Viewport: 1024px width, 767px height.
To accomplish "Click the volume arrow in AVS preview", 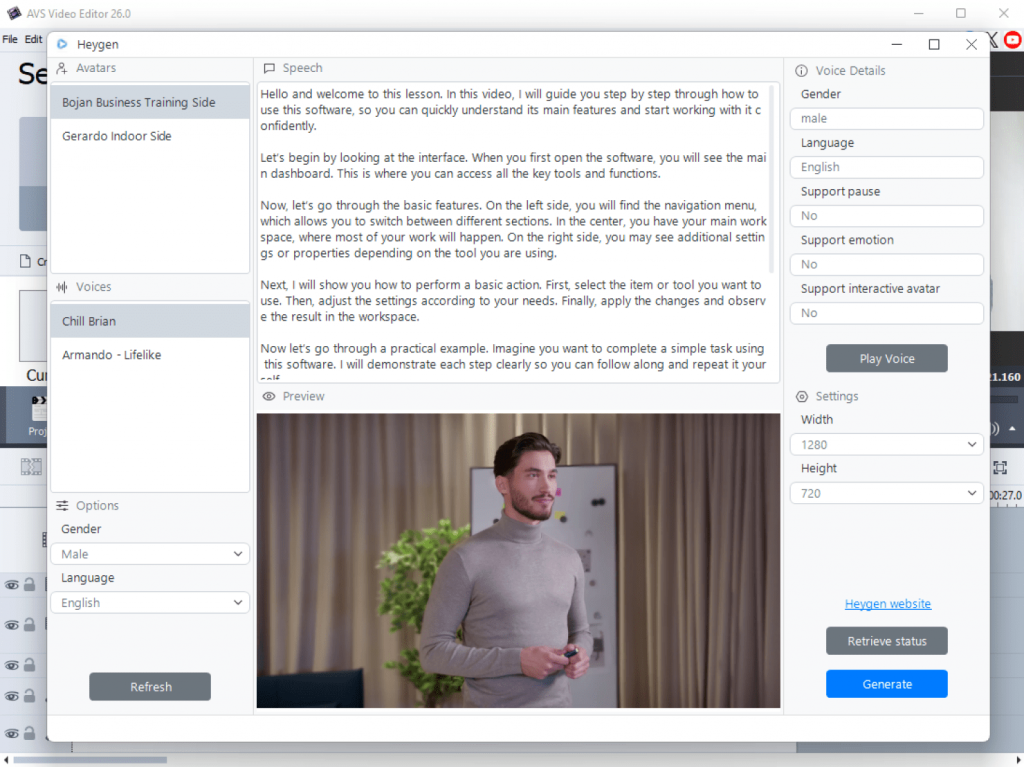I will pos(1012,429).
